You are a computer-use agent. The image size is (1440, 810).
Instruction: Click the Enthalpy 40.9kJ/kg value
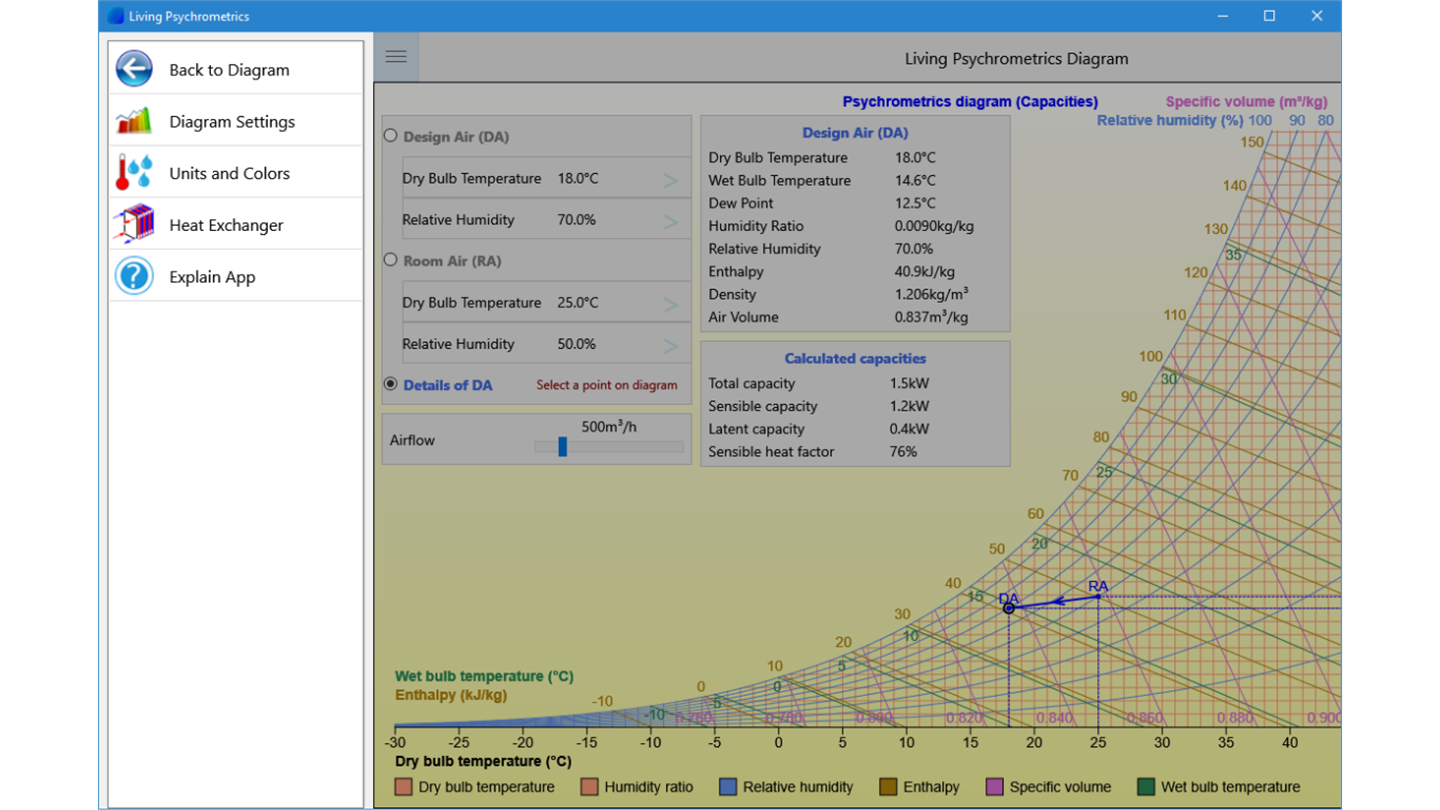pyautogui.click(x=925, y=271)
